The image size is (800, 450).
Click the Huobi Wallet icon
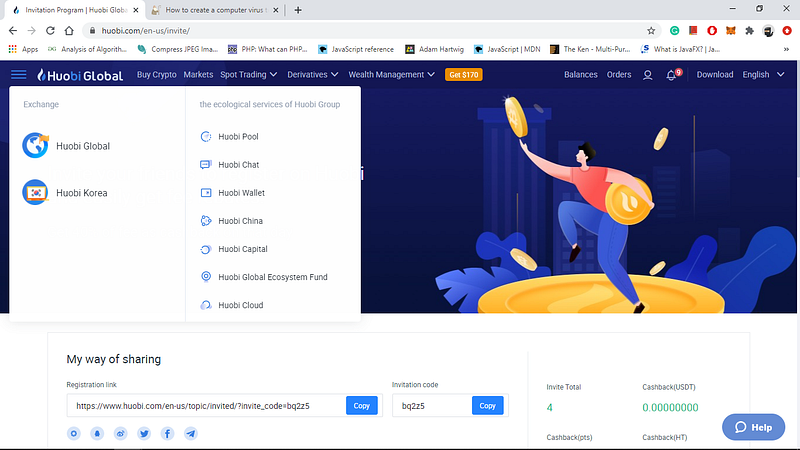(x=206, y=192)
